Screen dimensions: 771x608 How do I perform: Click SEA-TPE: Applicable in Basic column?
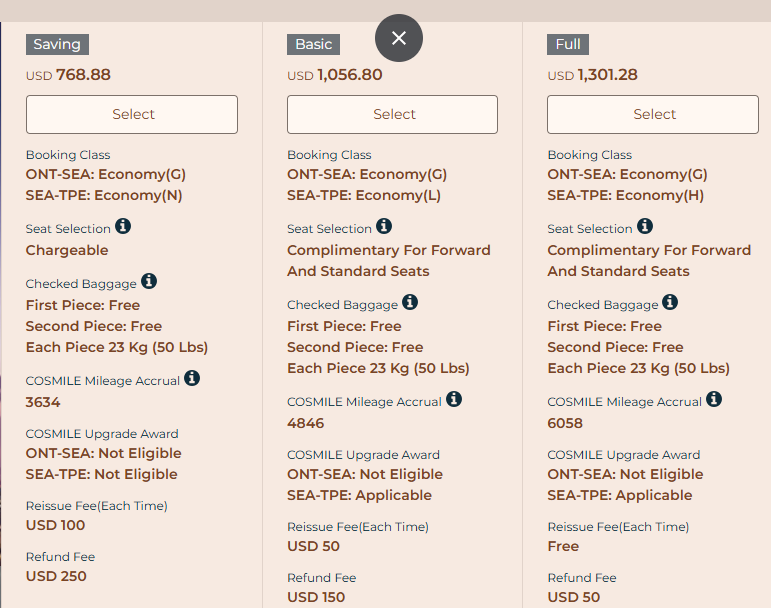(x=359, y=495)
